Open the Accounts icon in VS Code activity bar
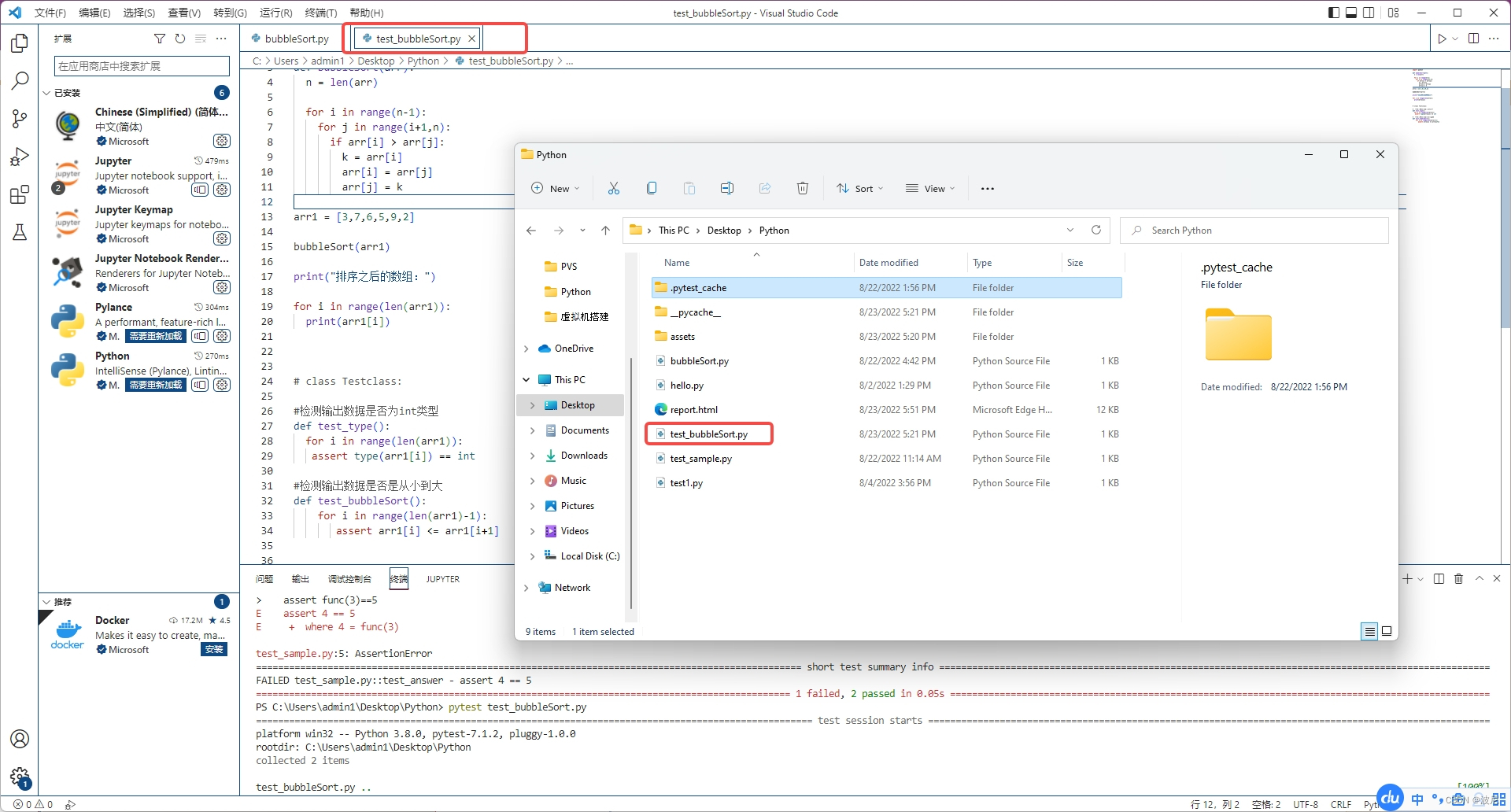 click(x=20, y=739)
